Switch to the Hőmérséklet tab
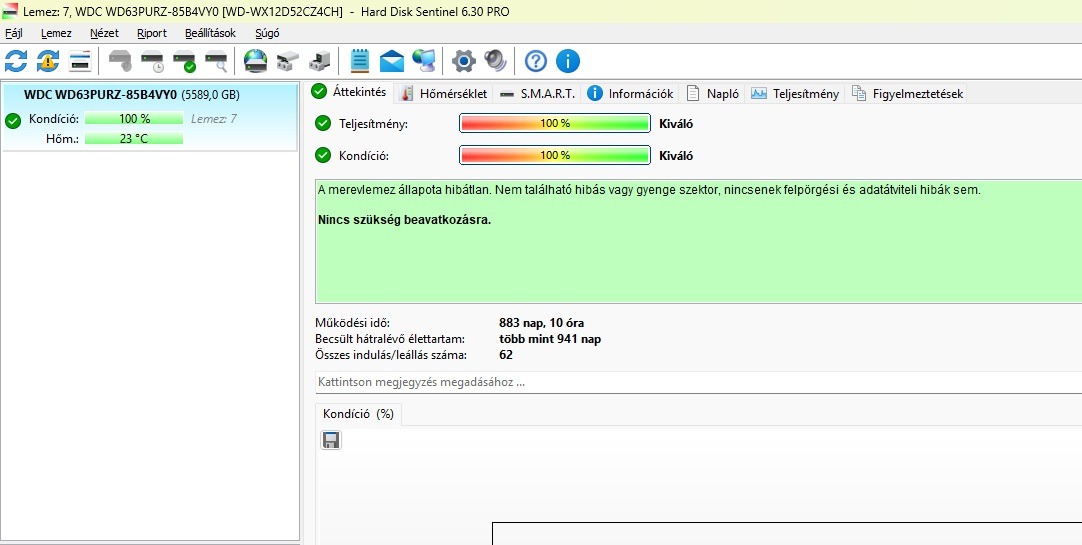The width and height of the screenshot is (1082, 545). 445,94
